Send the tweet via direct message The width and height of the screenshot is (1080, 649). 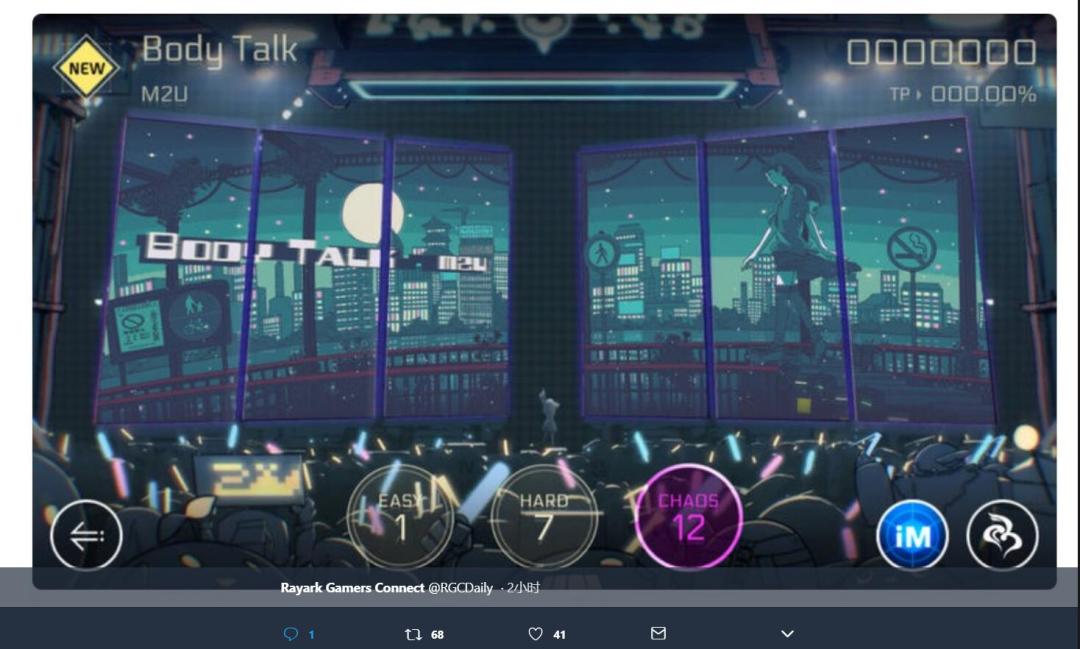658,633
